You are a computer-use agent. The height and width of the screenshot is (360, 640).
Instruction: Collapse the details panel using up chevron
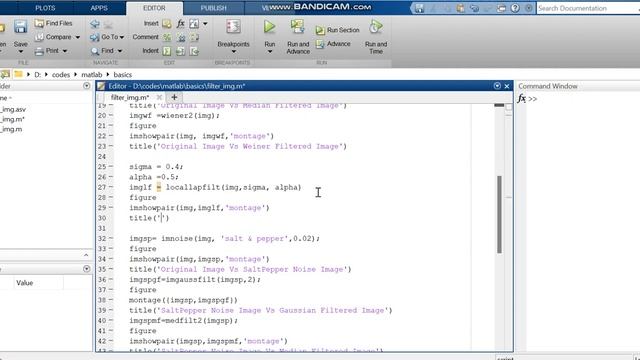coord(86,255)
